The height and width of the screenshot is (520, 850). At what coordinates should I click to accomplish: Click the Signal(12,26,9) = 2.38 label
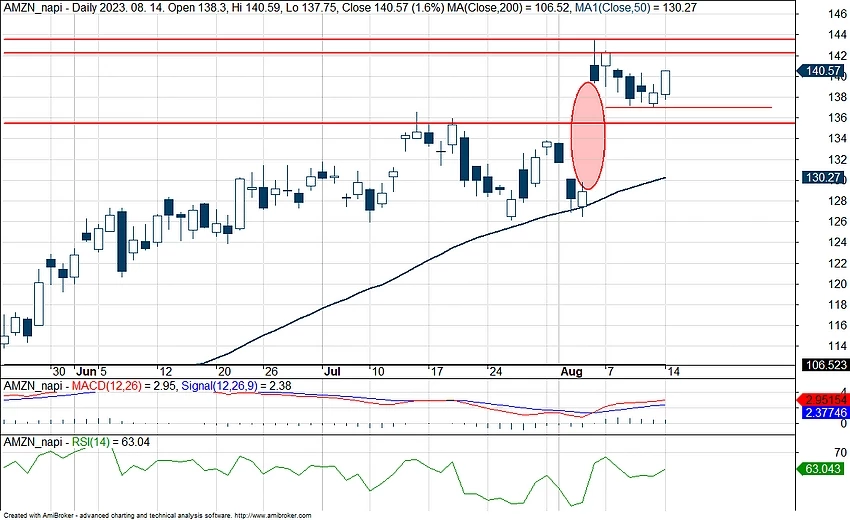click(x=236, y=386)
